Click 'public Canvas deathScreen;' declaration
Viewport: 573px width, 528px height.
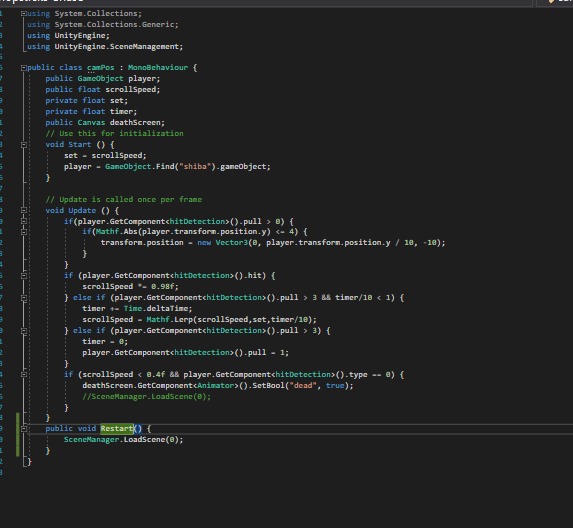pos(105,122)
